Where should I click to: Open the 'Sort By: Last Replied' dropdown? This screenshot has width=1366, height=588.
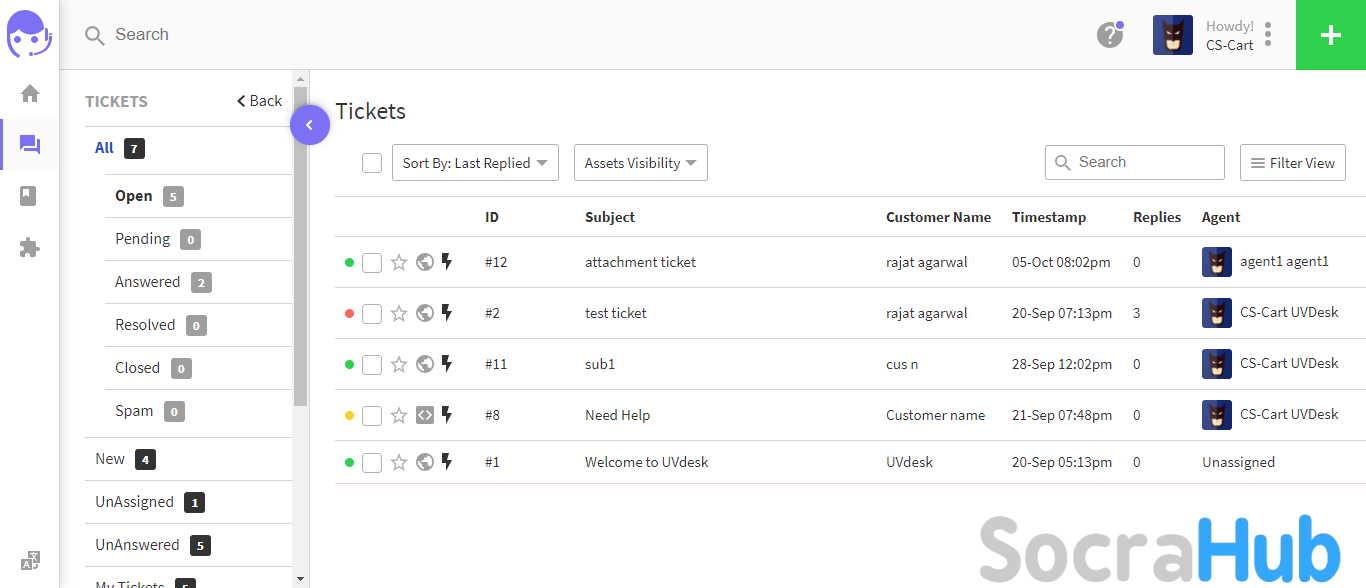[475, 163]
